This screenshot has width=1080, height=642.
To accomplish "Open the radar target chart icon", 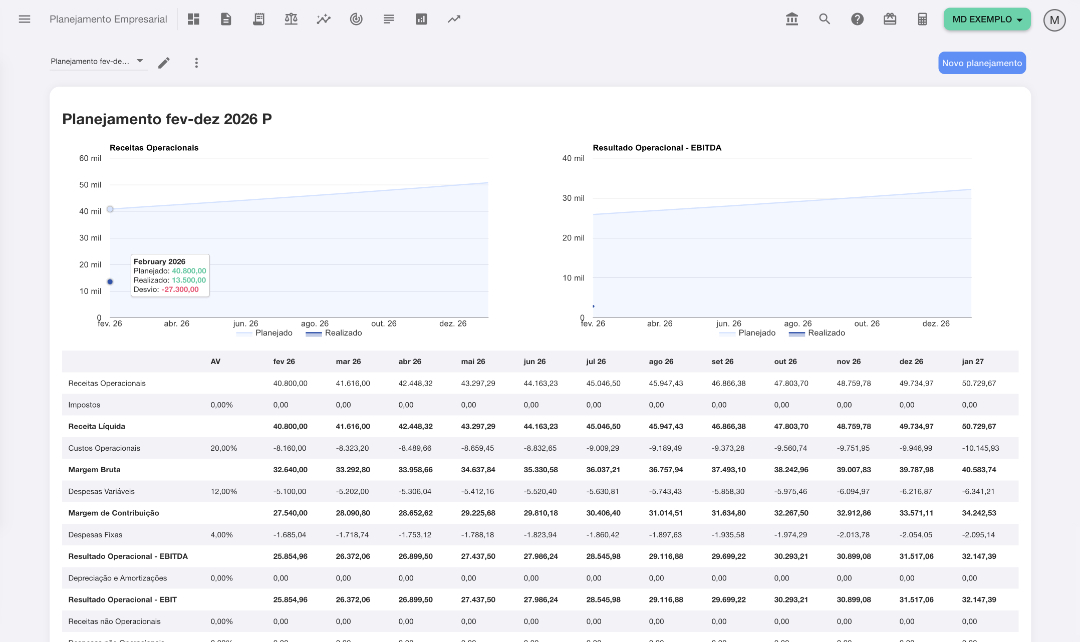I will click(x=356, y=19).
